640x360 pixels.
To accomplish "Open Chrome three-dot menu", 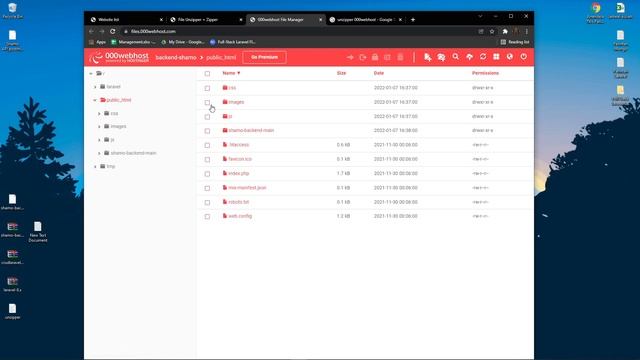I will click(527, 31).
